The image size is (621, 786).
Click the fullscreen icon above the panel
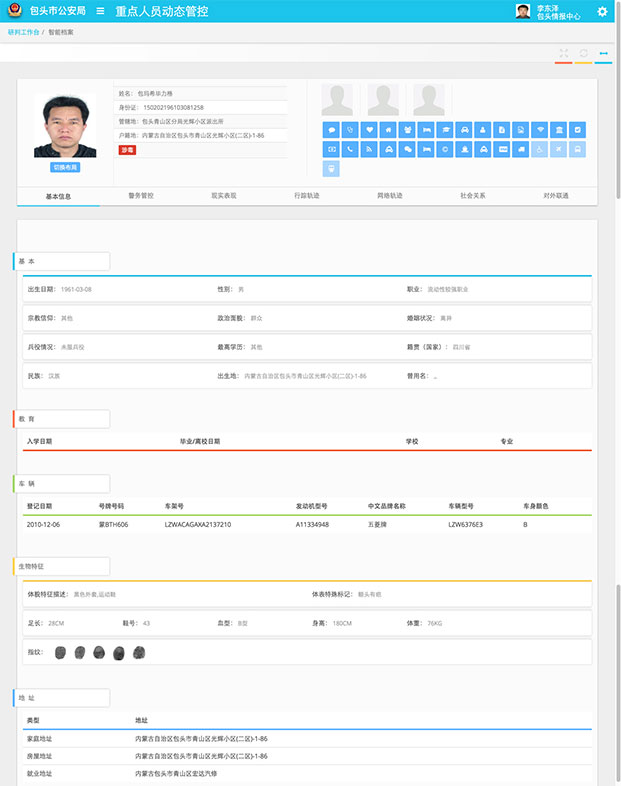(564, 52)
